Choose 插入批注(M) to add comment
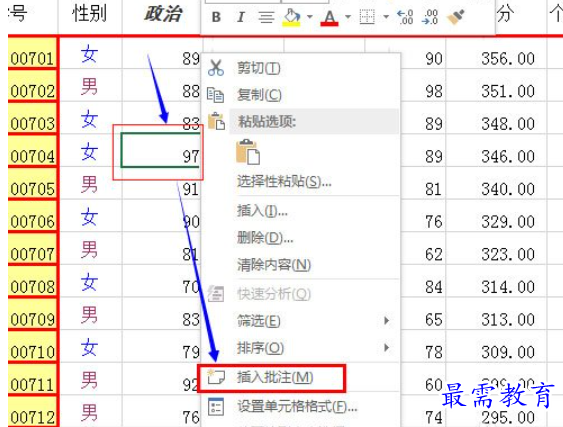 275,377
